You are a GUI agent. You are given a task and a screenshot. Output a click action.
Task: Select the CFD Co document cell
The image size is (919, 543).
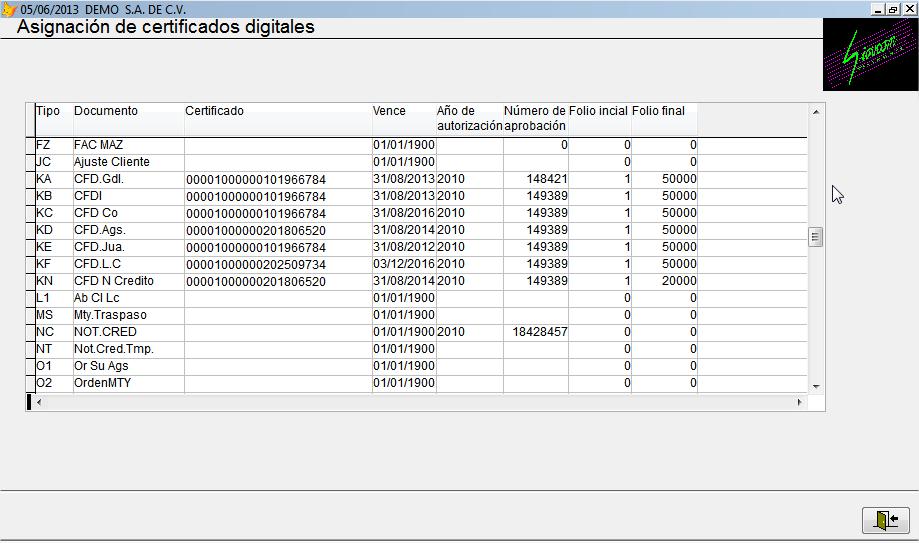128,213
